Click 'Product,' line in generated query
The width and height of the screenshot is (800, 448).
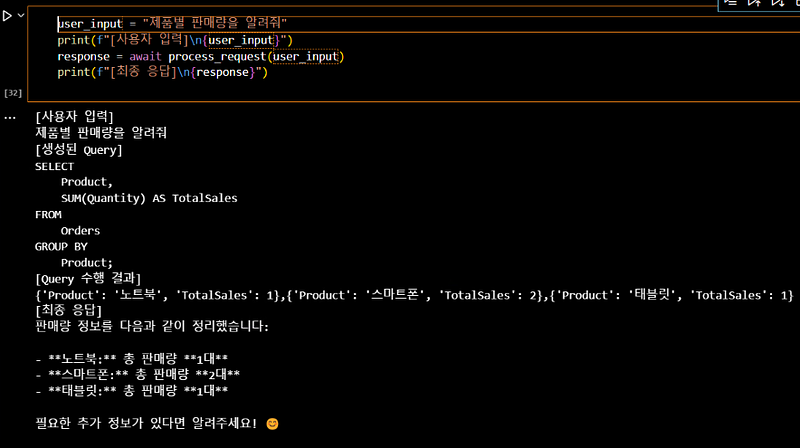[x=86, y=182]
